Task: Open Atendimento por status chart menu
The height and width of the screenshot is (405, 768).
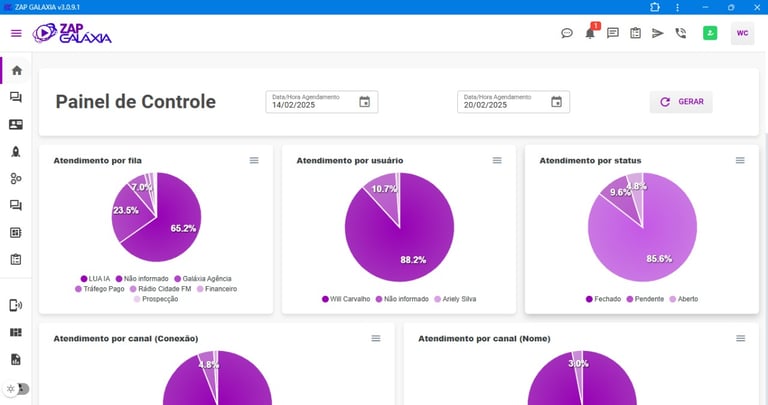Action: pyautogui.click(x=740, y=160)
